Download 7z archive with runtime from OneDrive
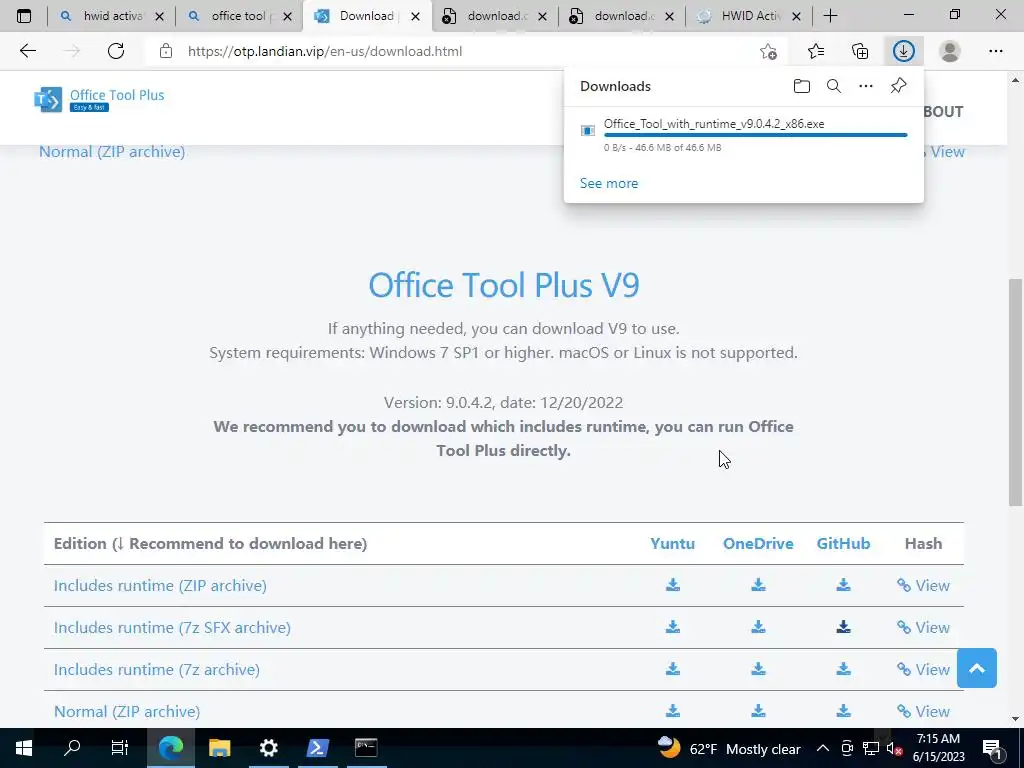 click(758, 669)
